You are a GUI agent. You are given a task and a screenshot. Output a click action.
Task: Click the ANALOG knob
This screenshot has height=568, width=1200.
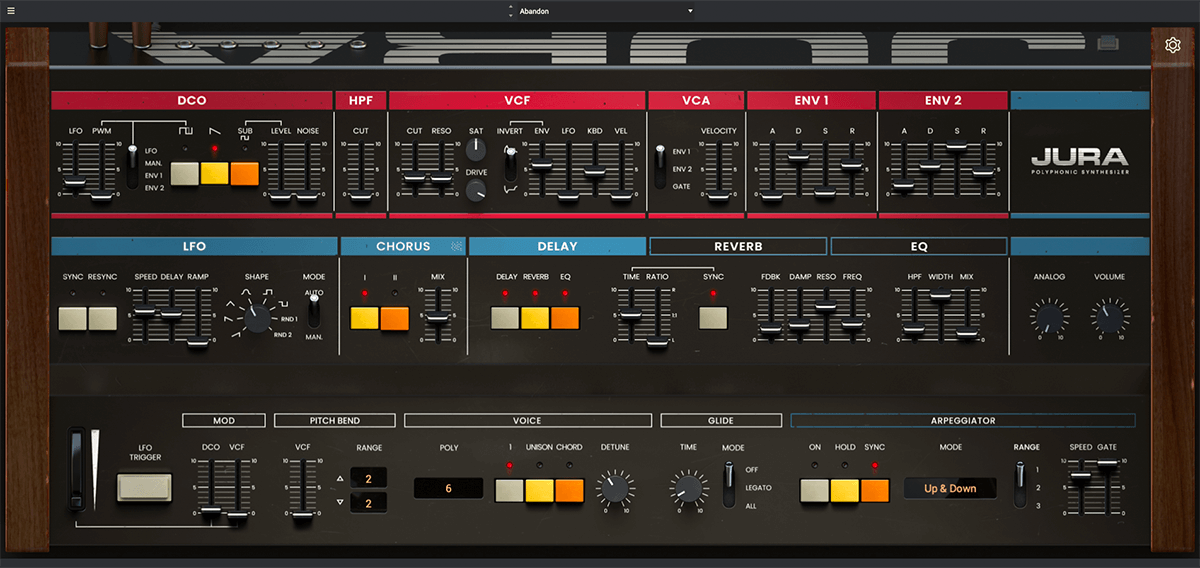1047,318
